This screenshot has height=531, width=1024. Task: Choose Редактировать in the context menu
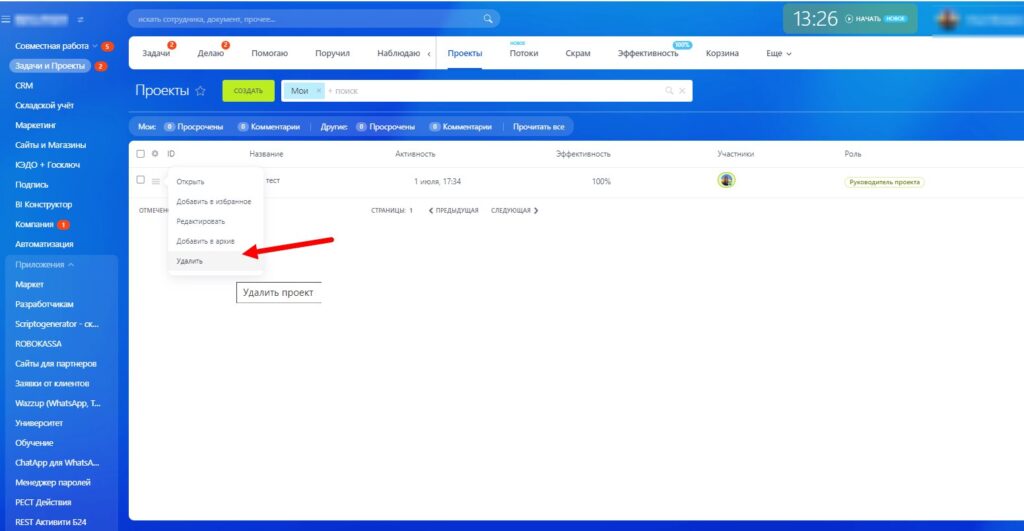[200, 221]
